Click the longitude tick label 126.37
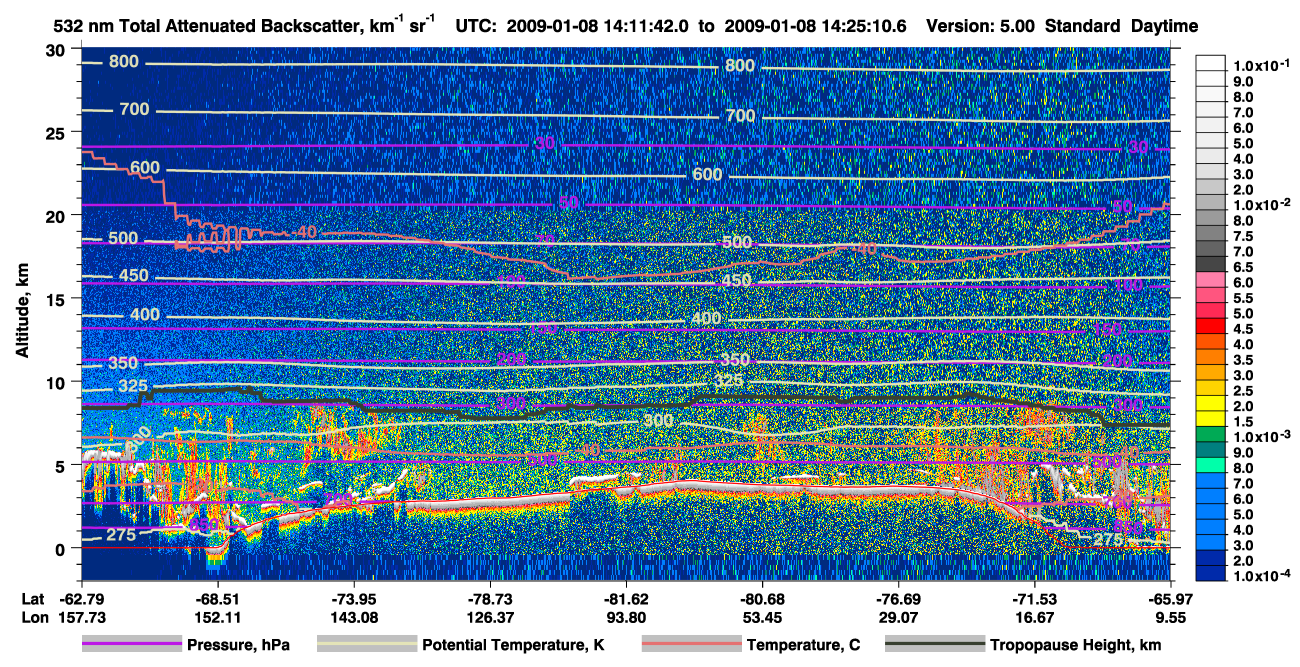Image resolution: width=1300 pixels, height=667 pixels. (x=490, y=617)
